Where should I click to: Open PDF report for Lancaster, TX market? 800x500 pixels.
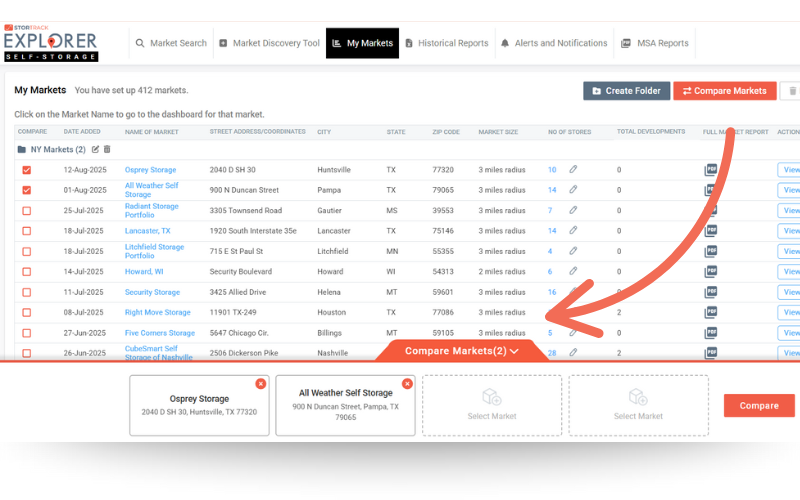(x=711, y=230)
